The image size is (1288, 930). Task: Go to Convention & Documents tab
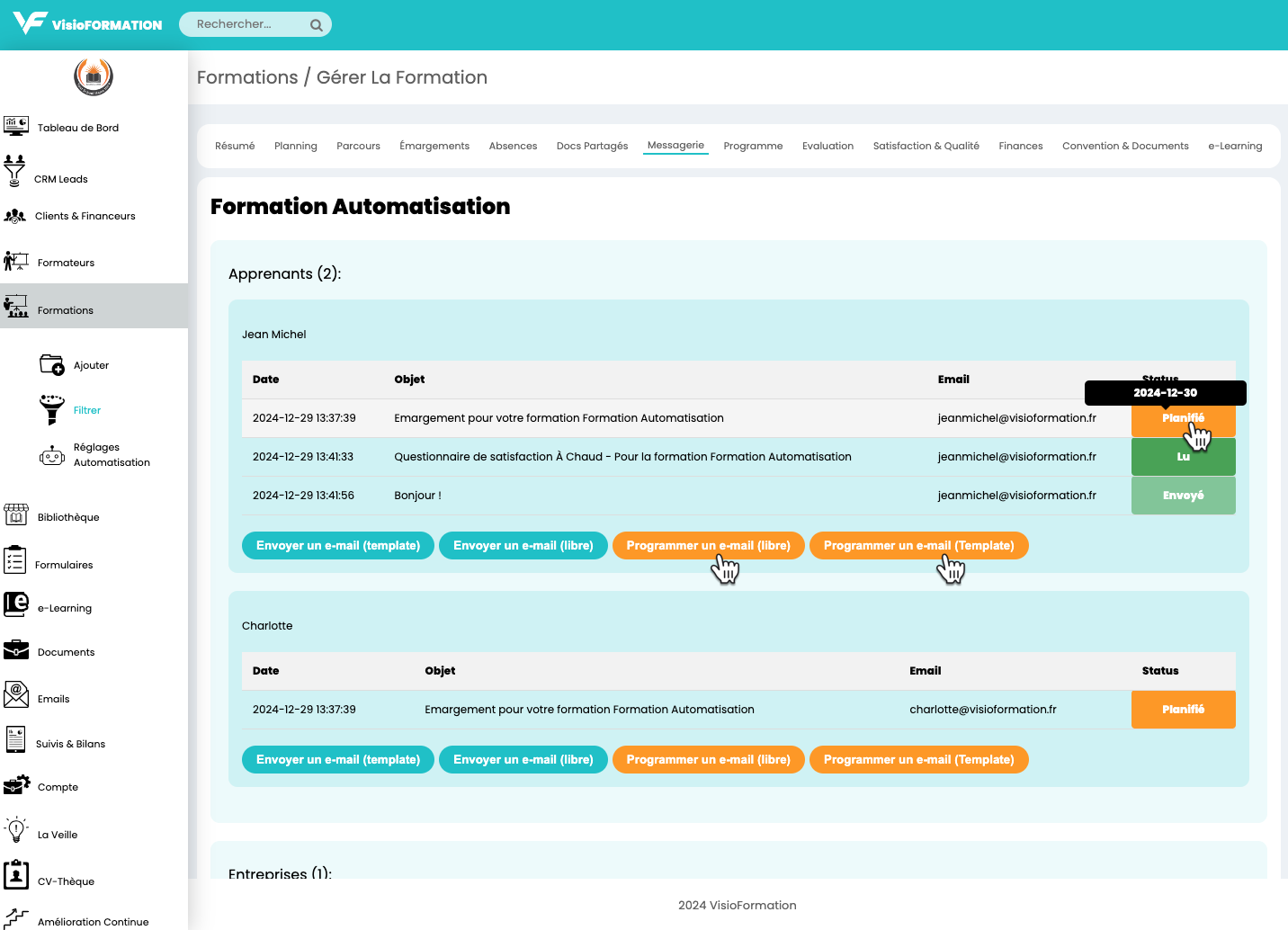click(x=1125, y=146)
